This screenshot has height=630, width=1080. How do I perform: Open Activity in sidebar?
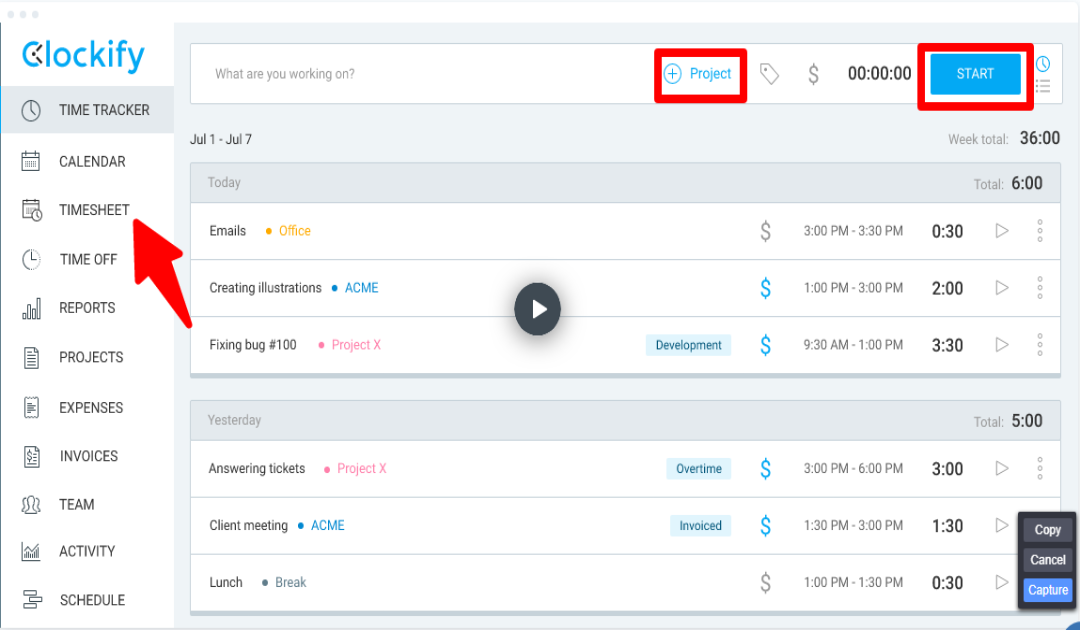coord(87,552)
